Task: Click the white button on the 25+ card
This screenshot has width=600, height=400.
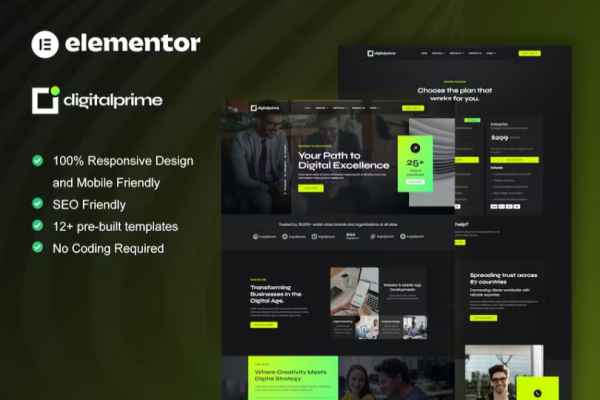Action: pos(415,182)
